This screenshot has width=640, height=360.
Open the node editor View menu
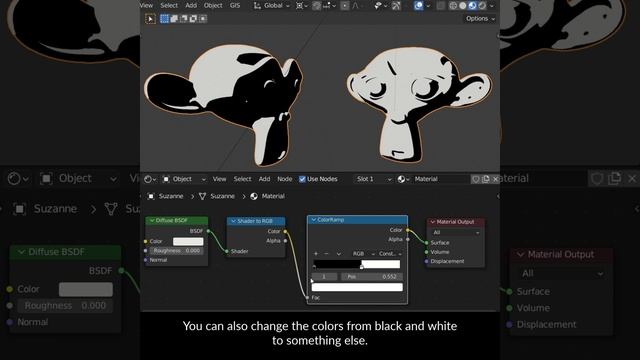pos(219,179)
